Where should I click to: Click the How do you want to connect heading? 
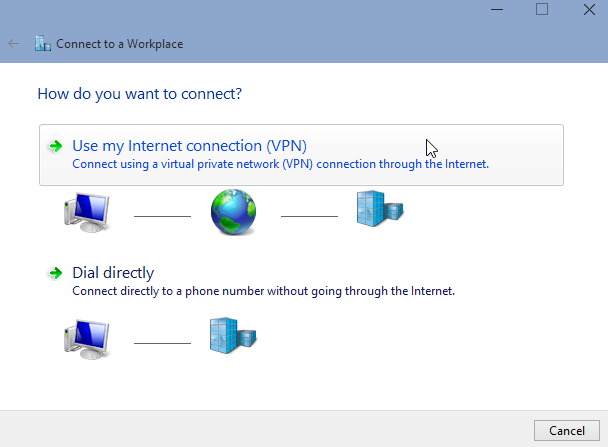click(x=140, y=94)
